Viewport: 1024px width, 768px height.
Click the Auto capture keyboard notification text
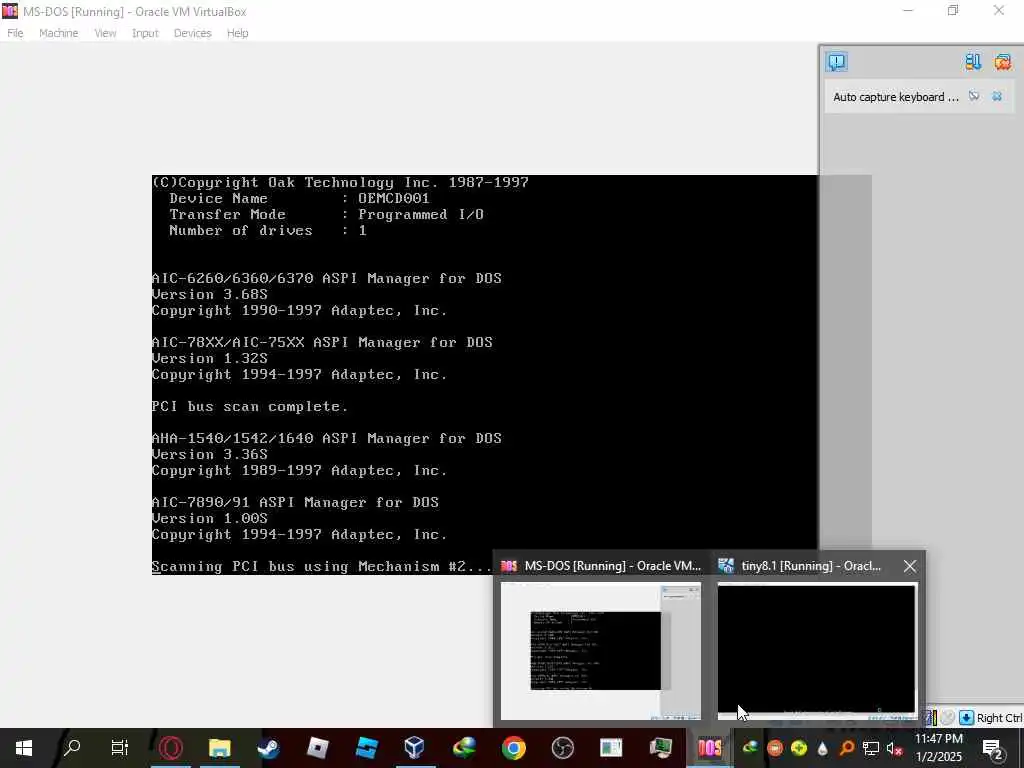[x=895, y=97]
